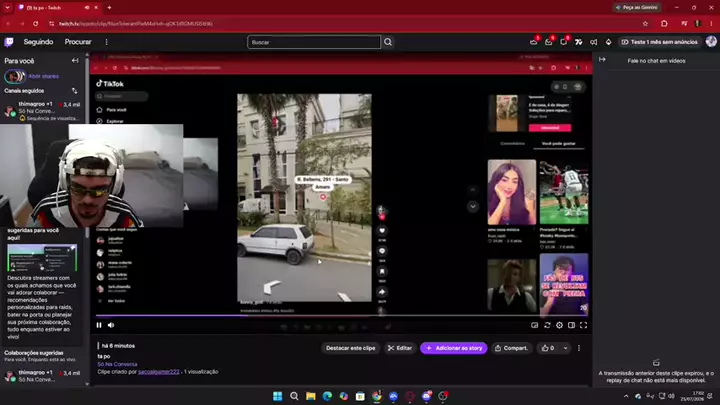Image resolution: width=720 pixels, height=405 pixels.
Task: Click the Editar clip button
Action: point(399,348)
